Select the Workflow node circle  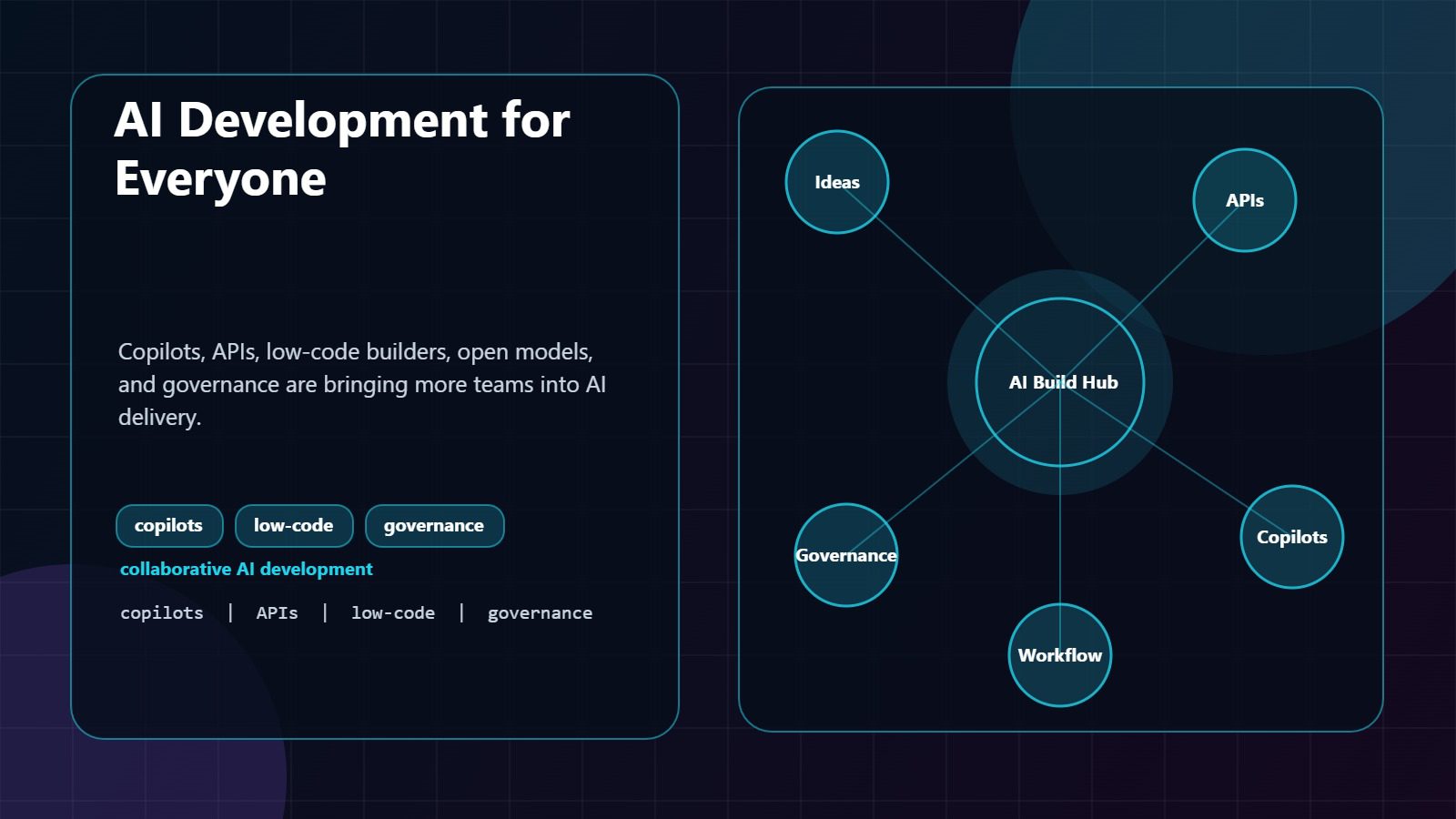coord(1060,655)
